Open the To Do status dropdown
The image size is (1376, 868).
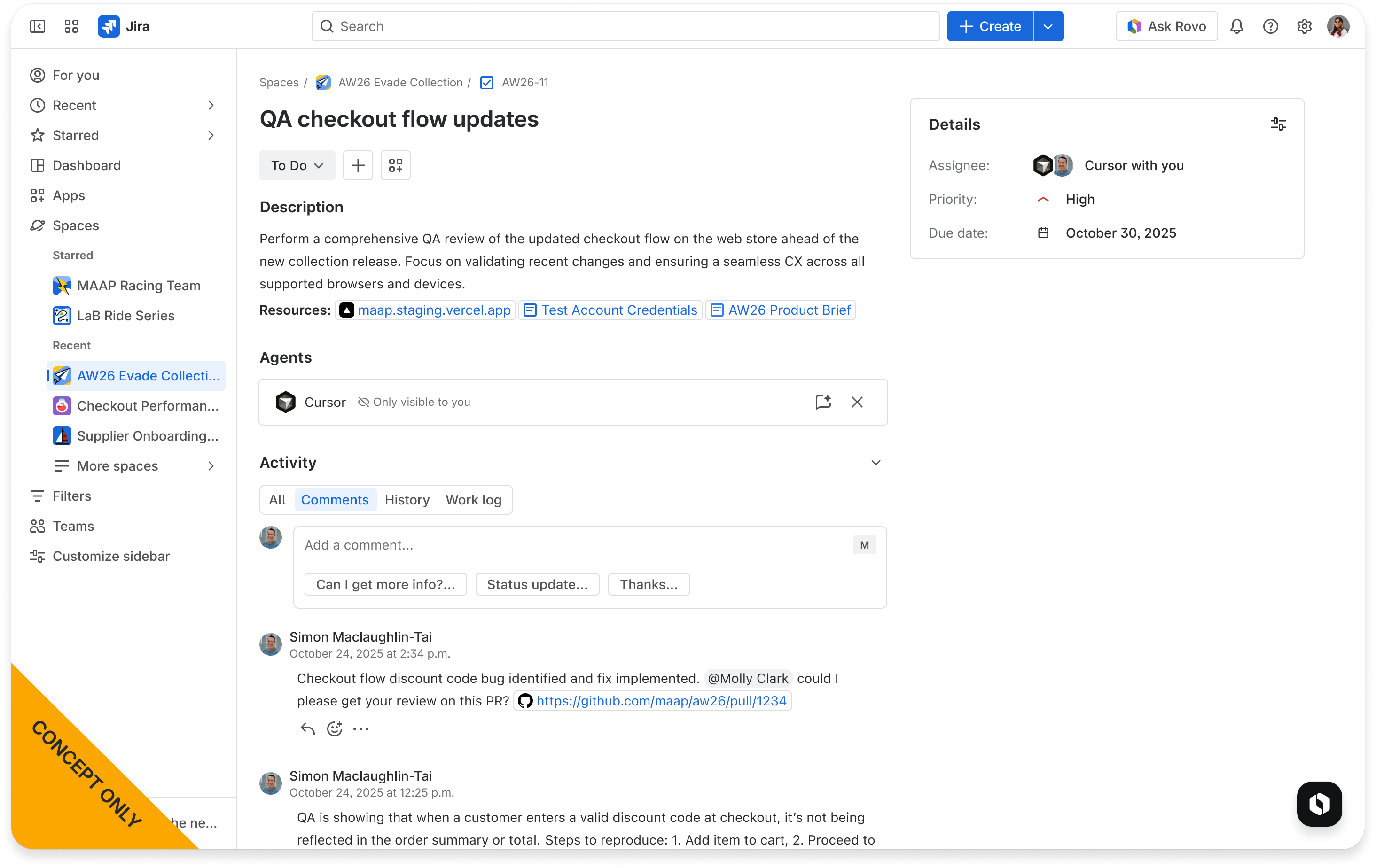click(297, 166)
